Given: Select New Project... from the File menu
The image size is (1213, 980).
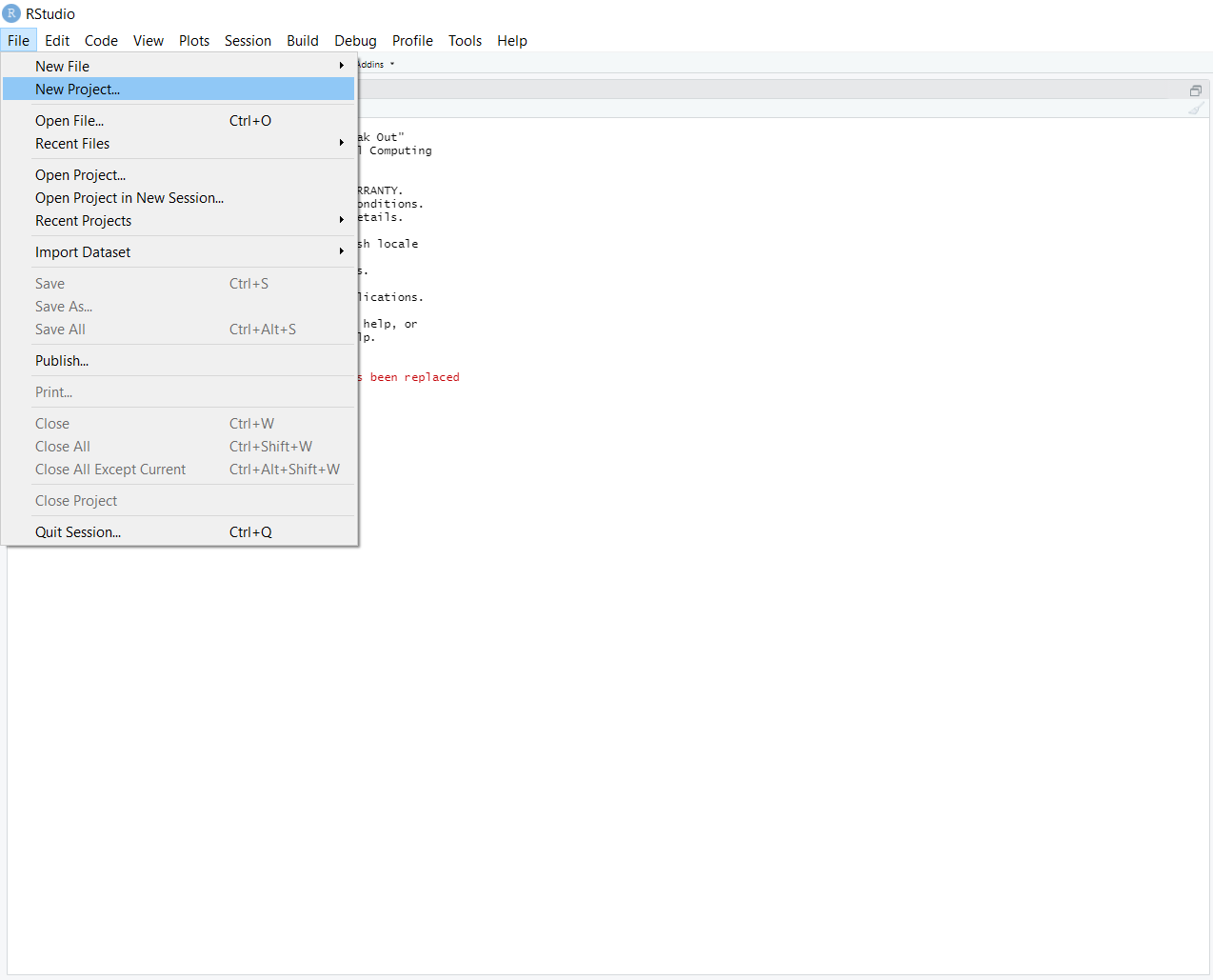Looking at the screenshot, I should pos(78,90).
